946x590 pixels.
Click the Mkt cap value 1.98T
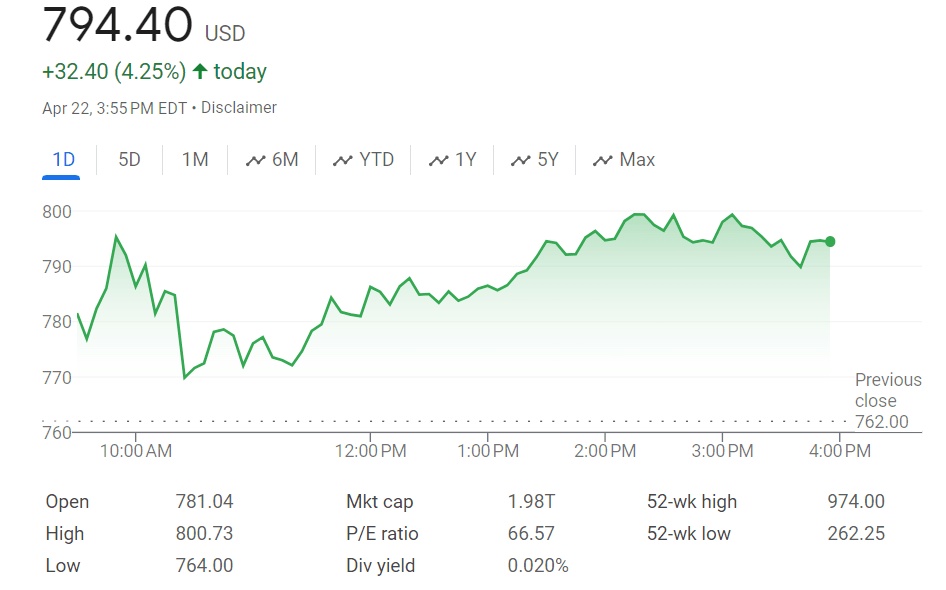[x=529, y=502]
